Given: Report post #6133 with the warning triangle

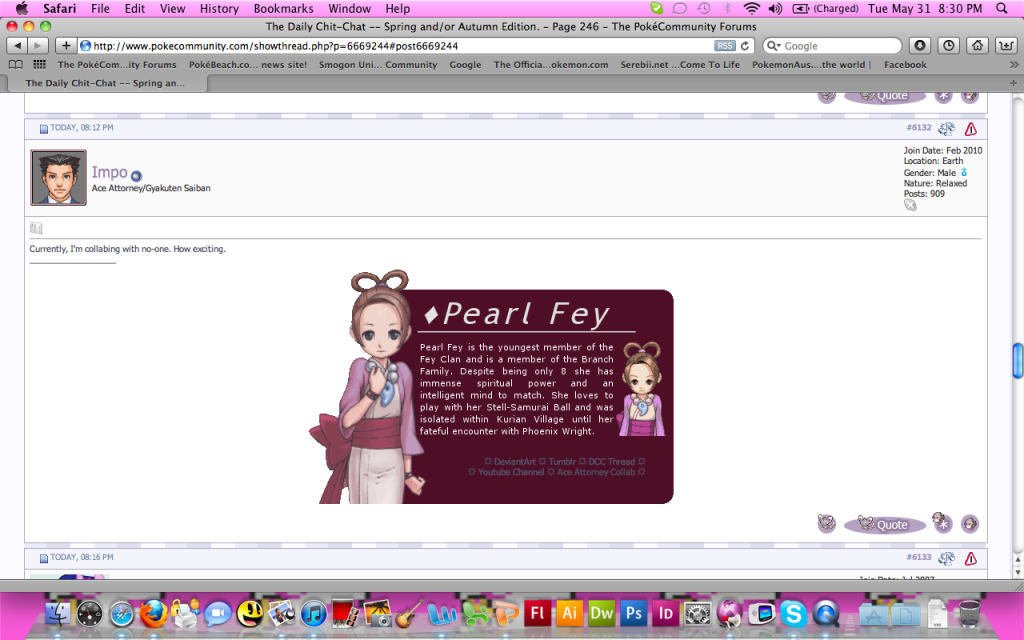Looking at the screenshot, I should (x=971, y=558).
